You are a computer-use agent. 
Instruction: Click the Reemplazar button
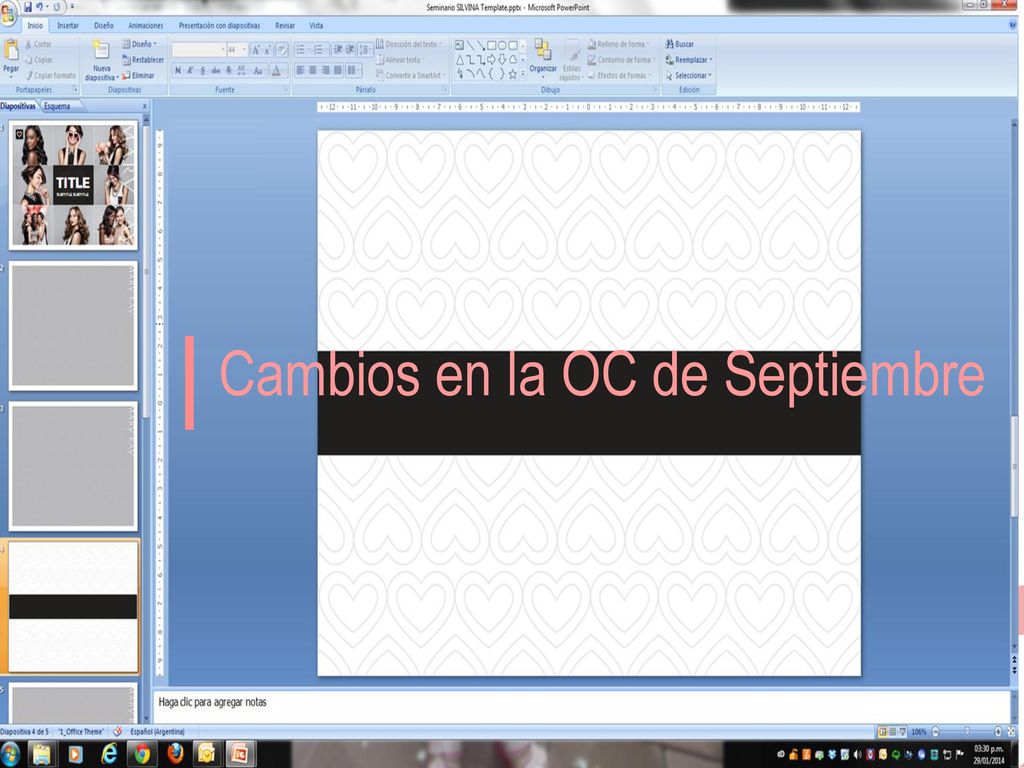[688, 59]
